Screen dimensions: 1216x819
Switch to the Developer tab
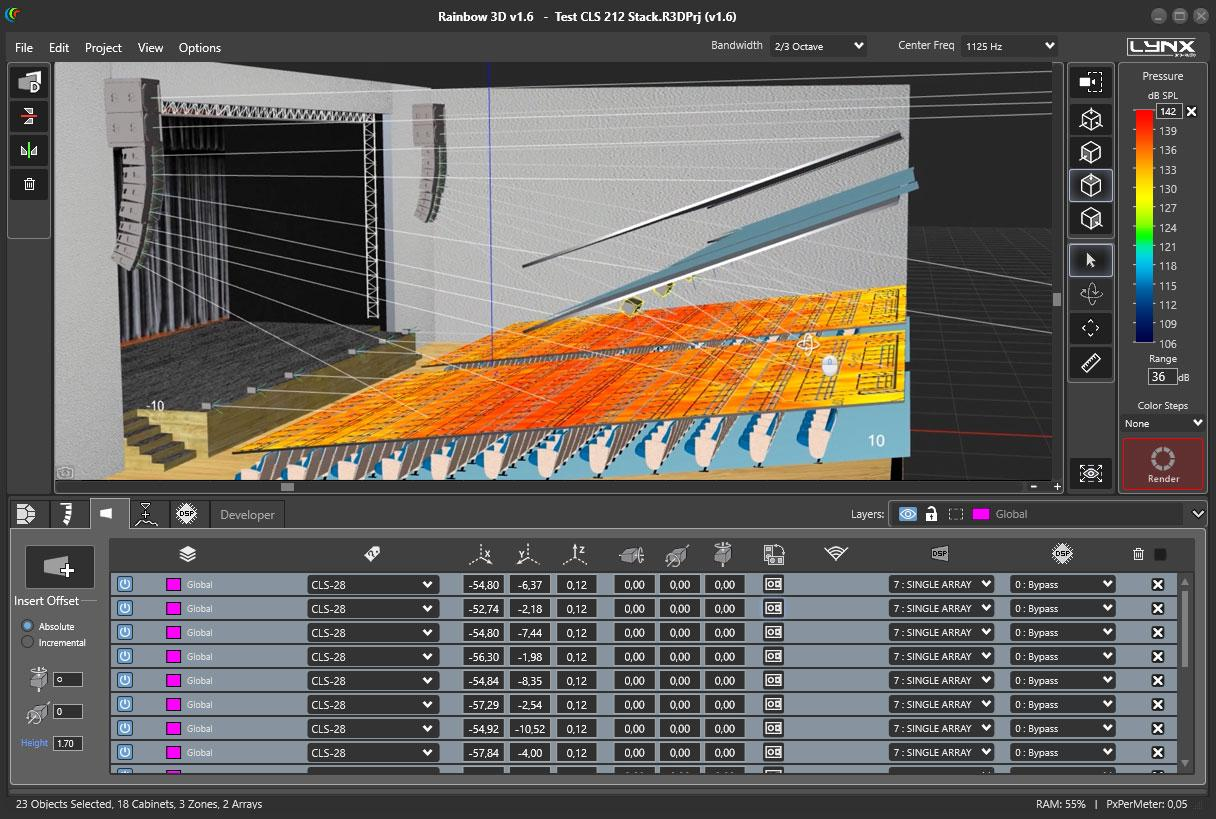click(247, 515)
